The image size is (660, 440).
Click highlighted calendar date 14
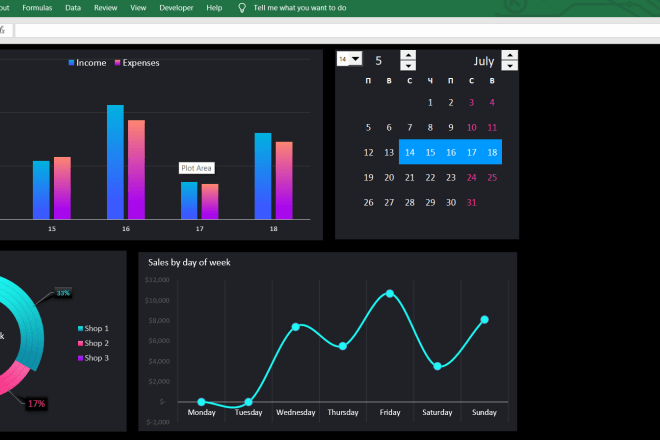(410, 152)
